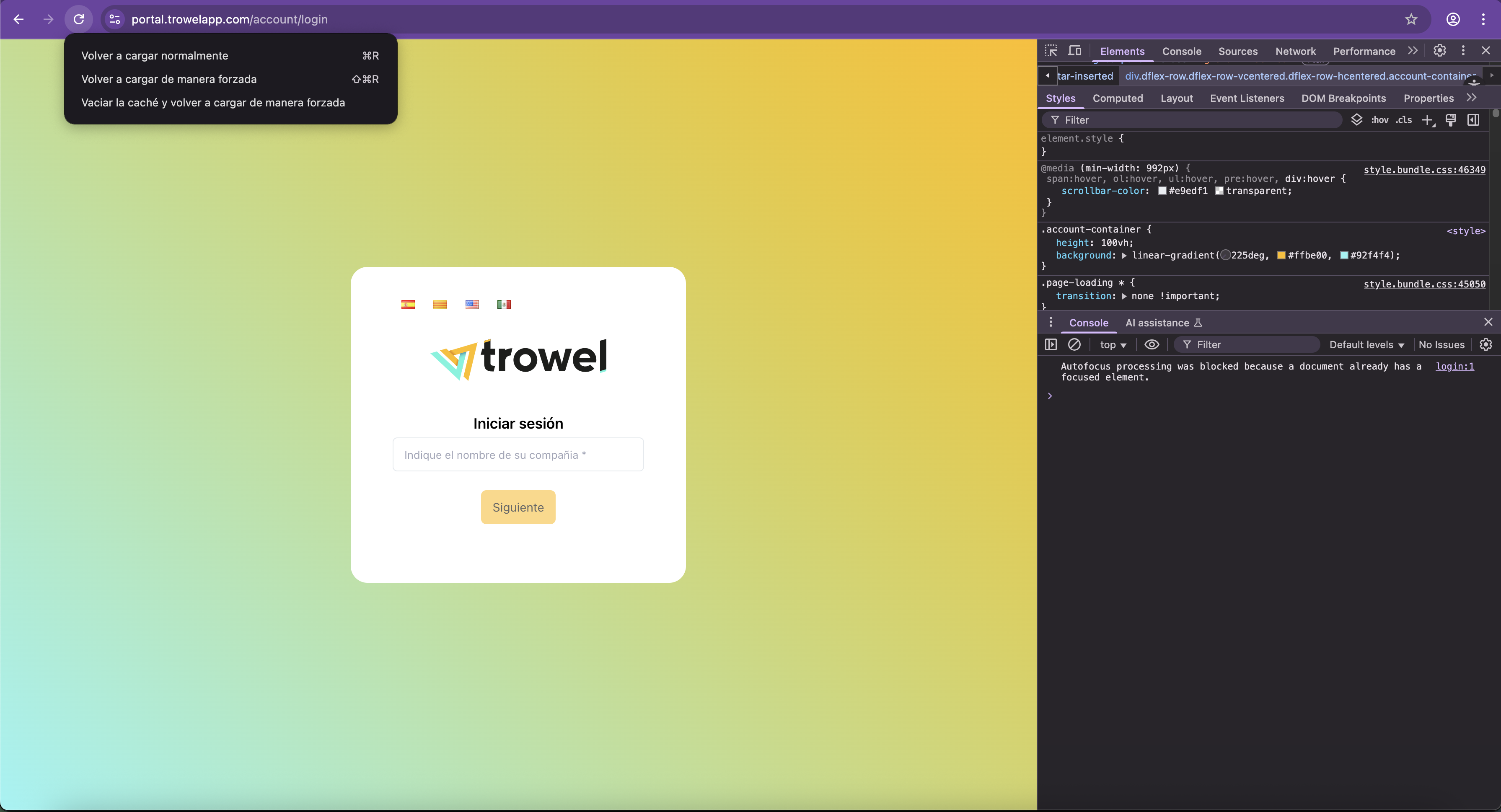
Task: Toggle the :hov element state panel
Action: click(x=1379, y=120)
